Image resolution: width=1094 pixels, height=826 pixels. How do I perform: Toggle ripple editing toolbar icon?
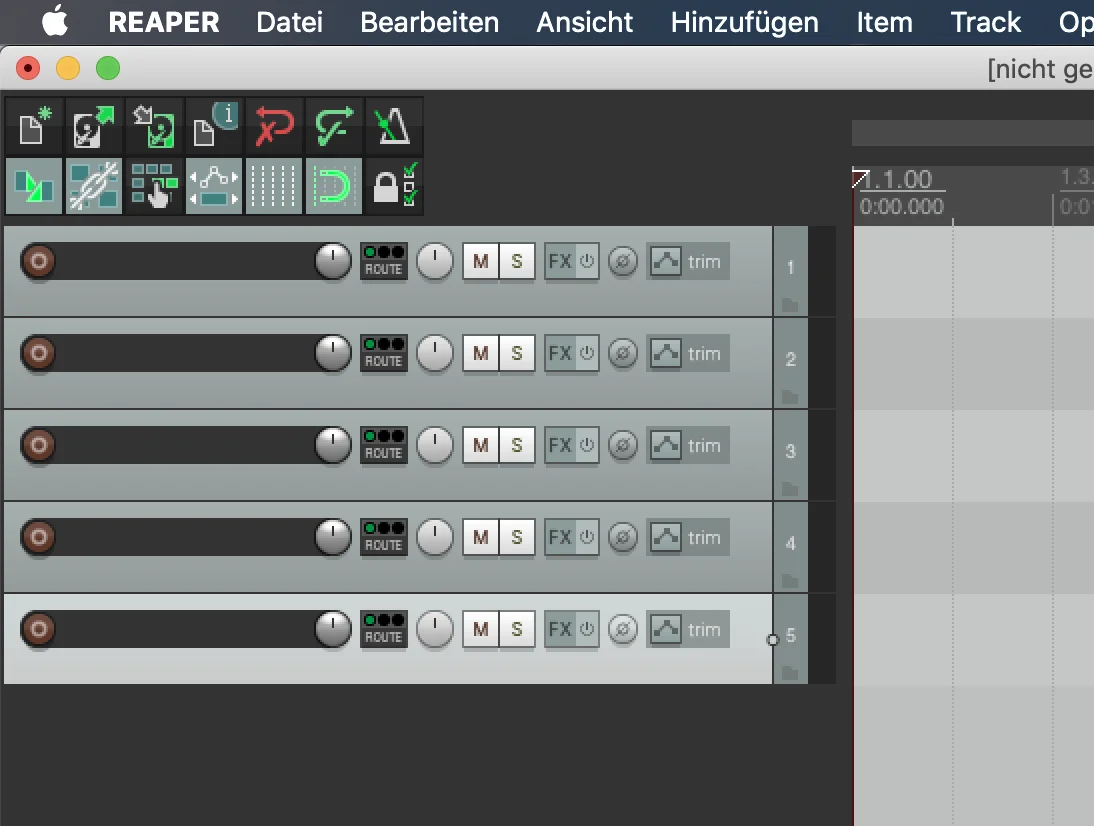click(154, 186)
